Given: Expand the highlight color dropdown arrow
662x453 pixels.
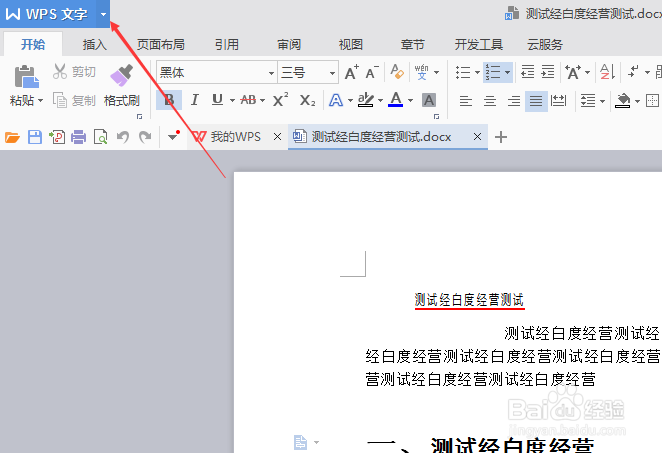Looking at the screenshot, I should coord(380,100).
